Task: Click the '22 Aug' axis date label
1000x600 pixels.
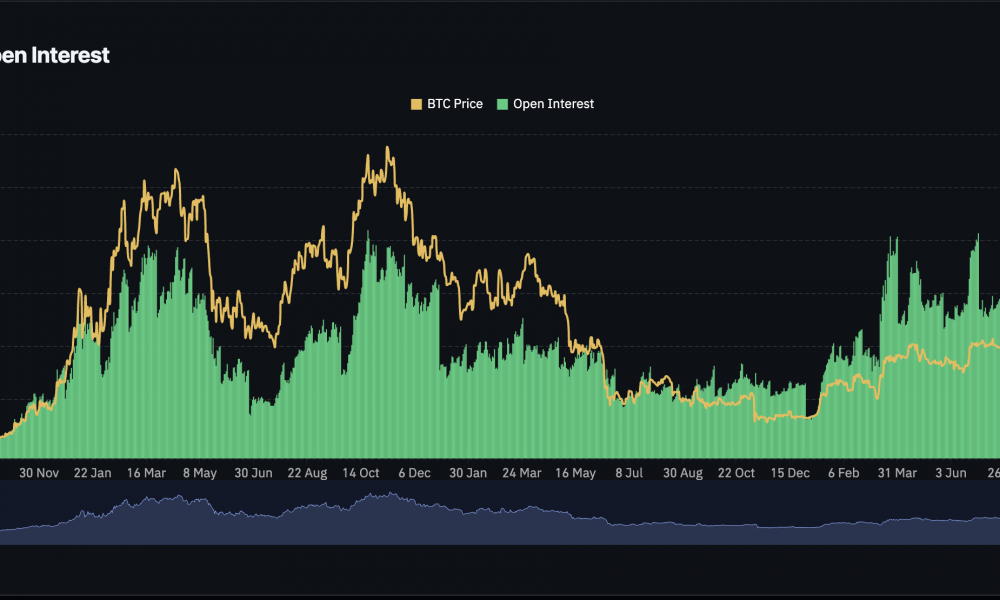Action: point(307,473)
